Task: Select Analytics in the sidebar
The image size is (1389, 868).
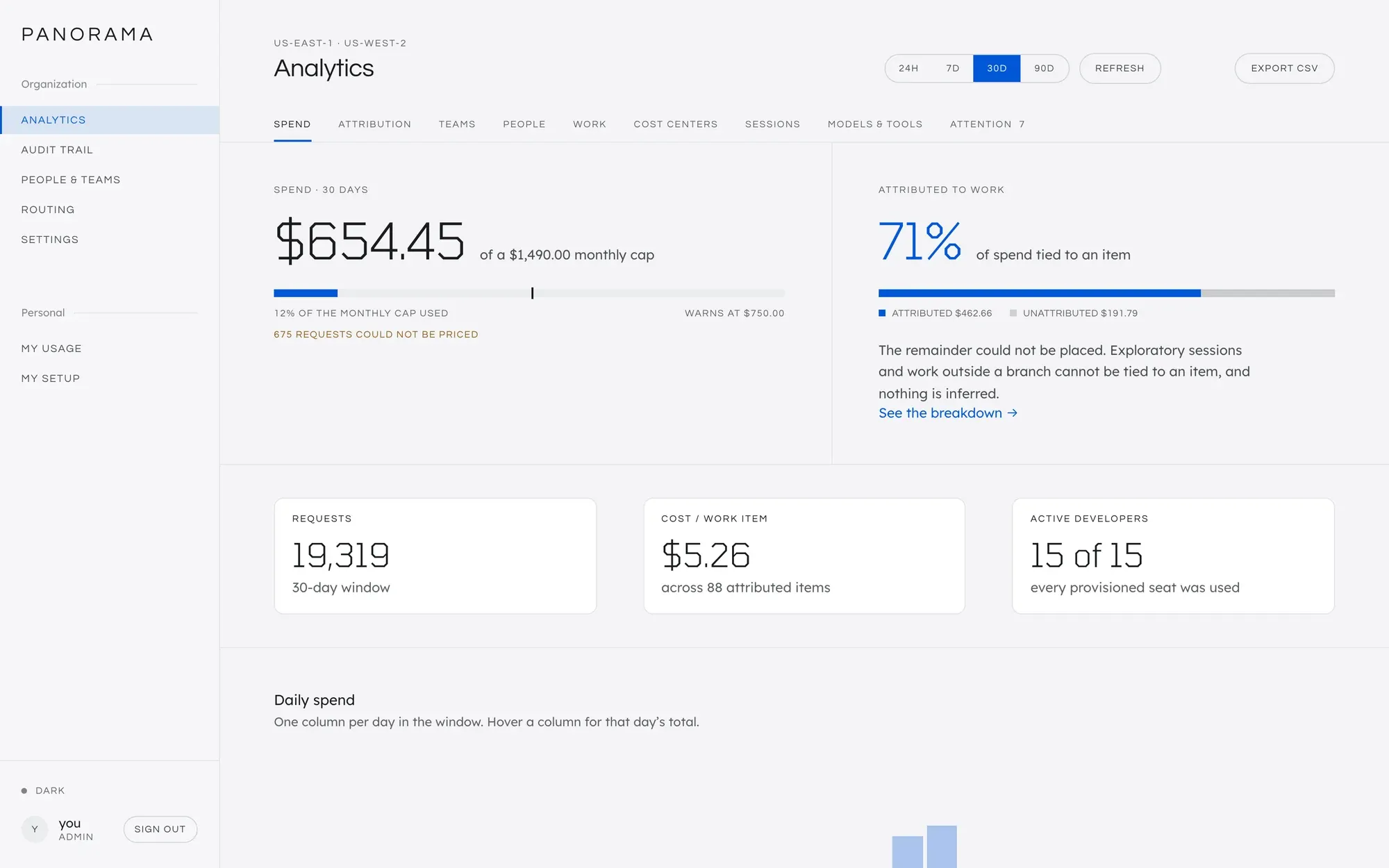Action: tap(110, 120)
